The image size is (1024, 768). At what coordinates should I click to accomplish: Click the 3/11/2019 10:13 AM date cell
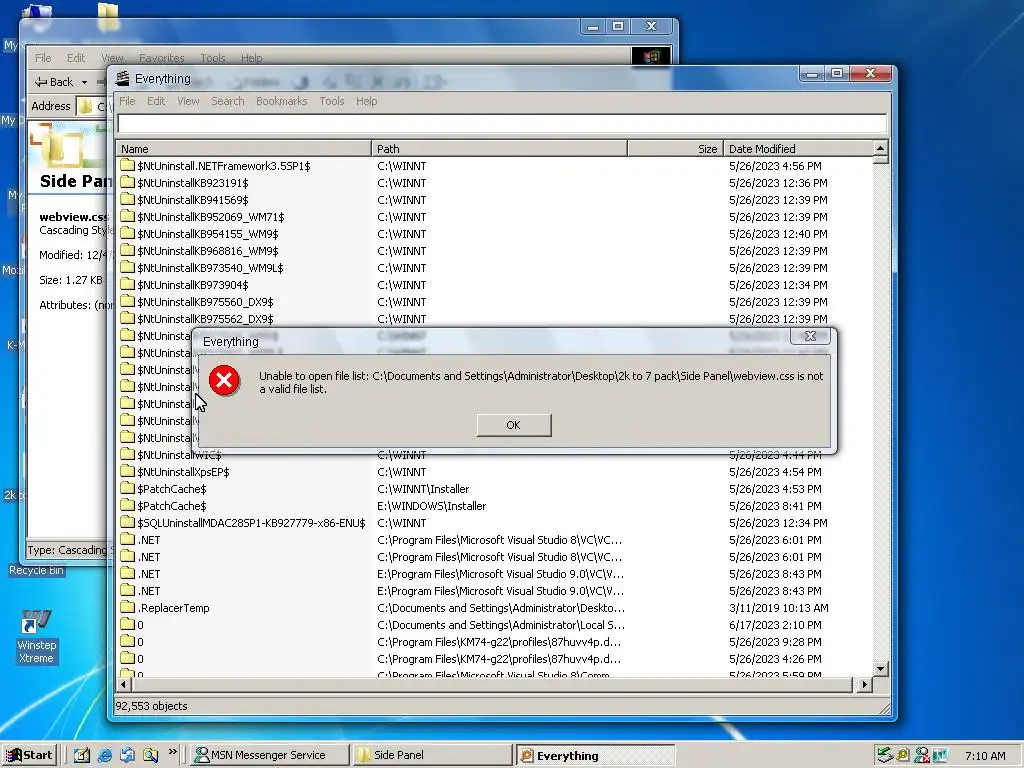(x=778, y=608)
